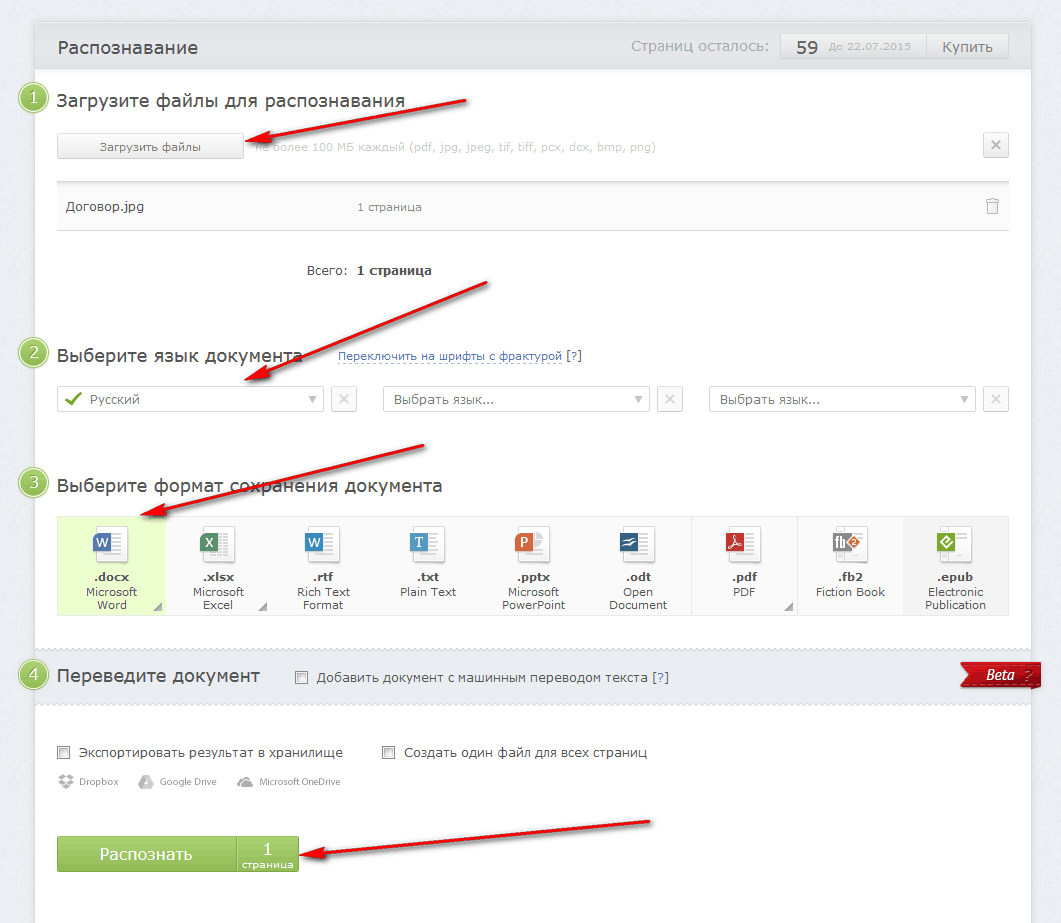This screenshot has height=923, width=1061.
Task: Select the .txt Plain Text format icon
Action: coord(427,545)
